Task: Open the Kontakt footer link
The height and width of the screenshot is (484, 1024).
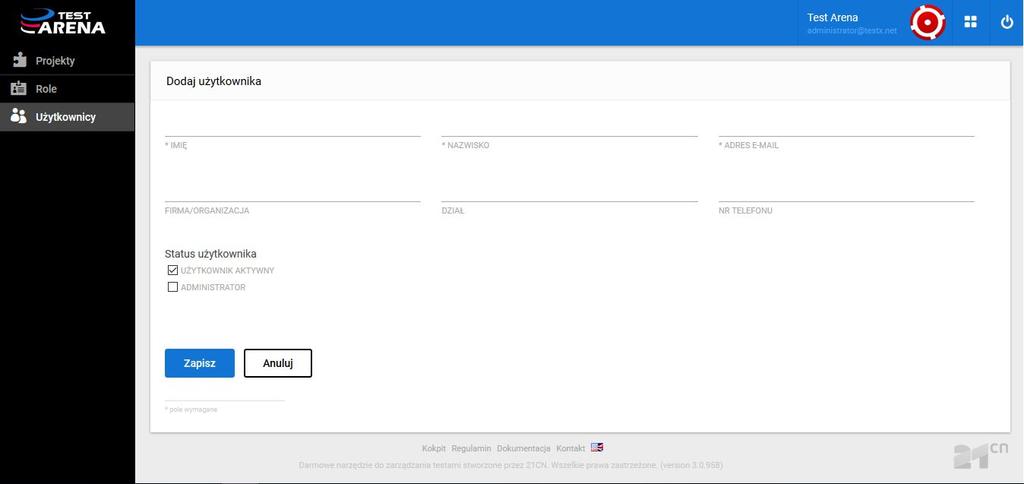Action: [x=570, y=448]
